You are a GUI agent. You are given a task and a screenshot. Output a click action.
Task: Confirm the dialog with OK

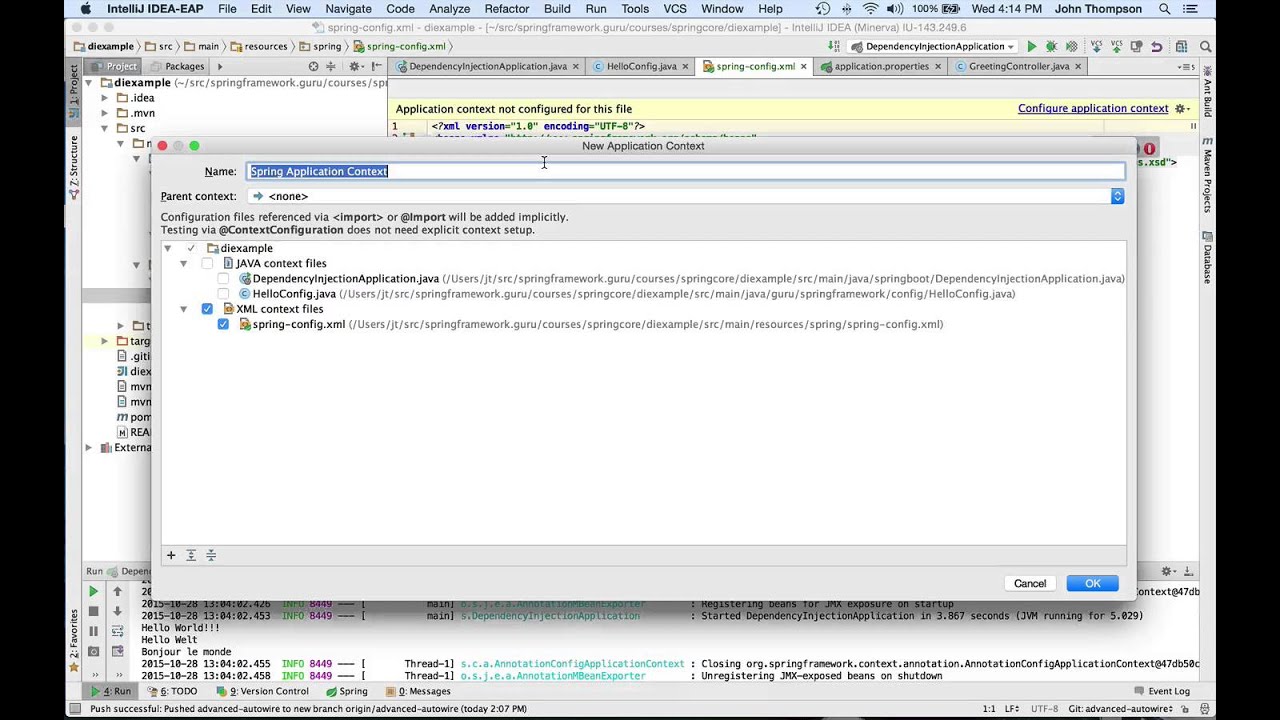click(x=1092, y=584)
